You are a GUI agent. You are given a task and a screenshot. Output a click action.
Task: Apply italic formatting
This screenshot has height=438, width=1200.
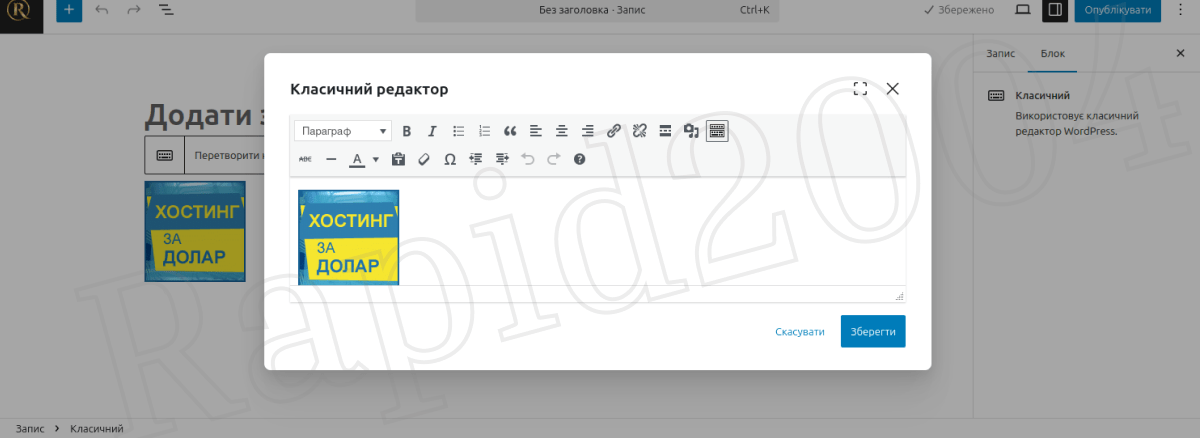coord(432,131)
